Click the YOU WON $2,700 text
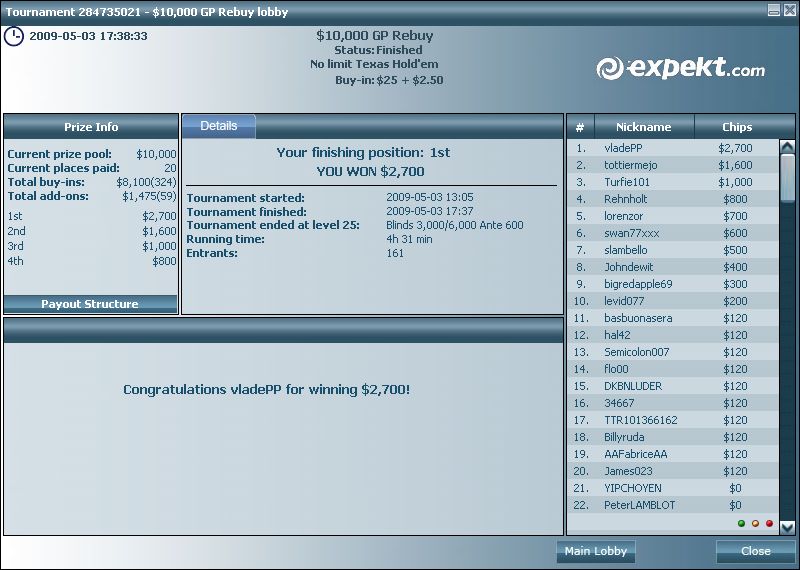 (x=370, y=171)
